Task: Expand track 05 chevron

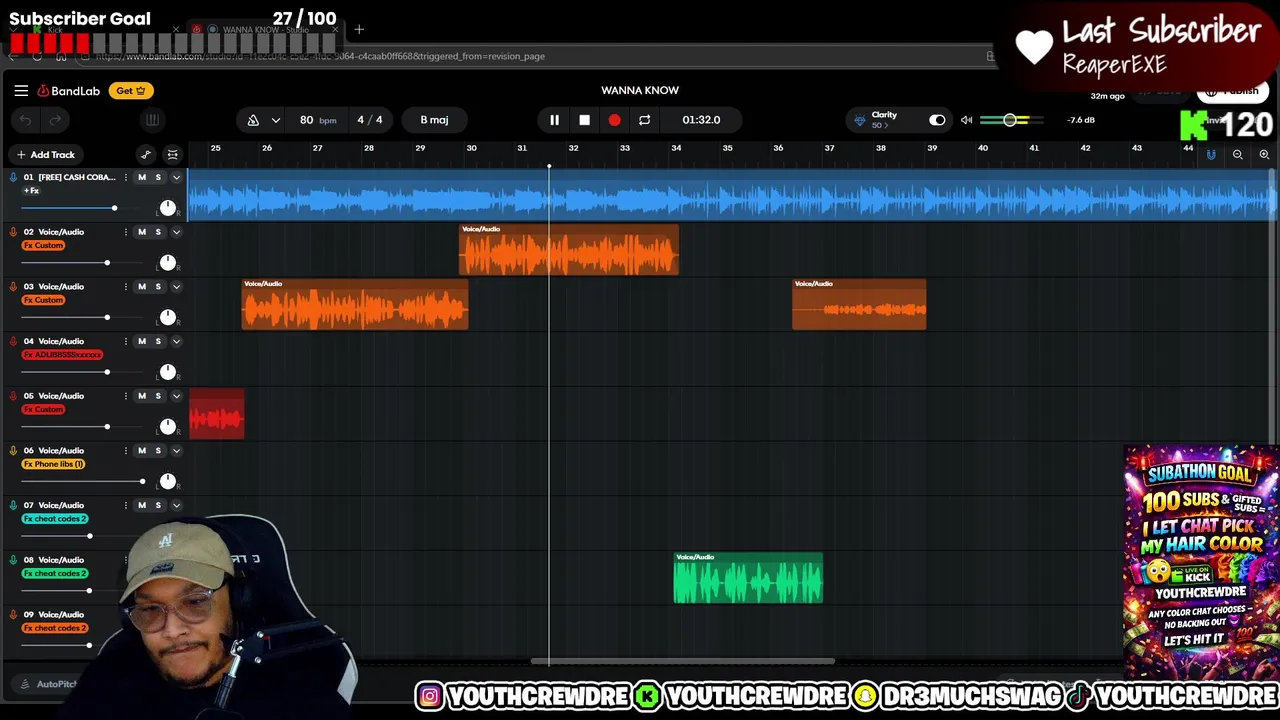Action: tap(176, 396)
